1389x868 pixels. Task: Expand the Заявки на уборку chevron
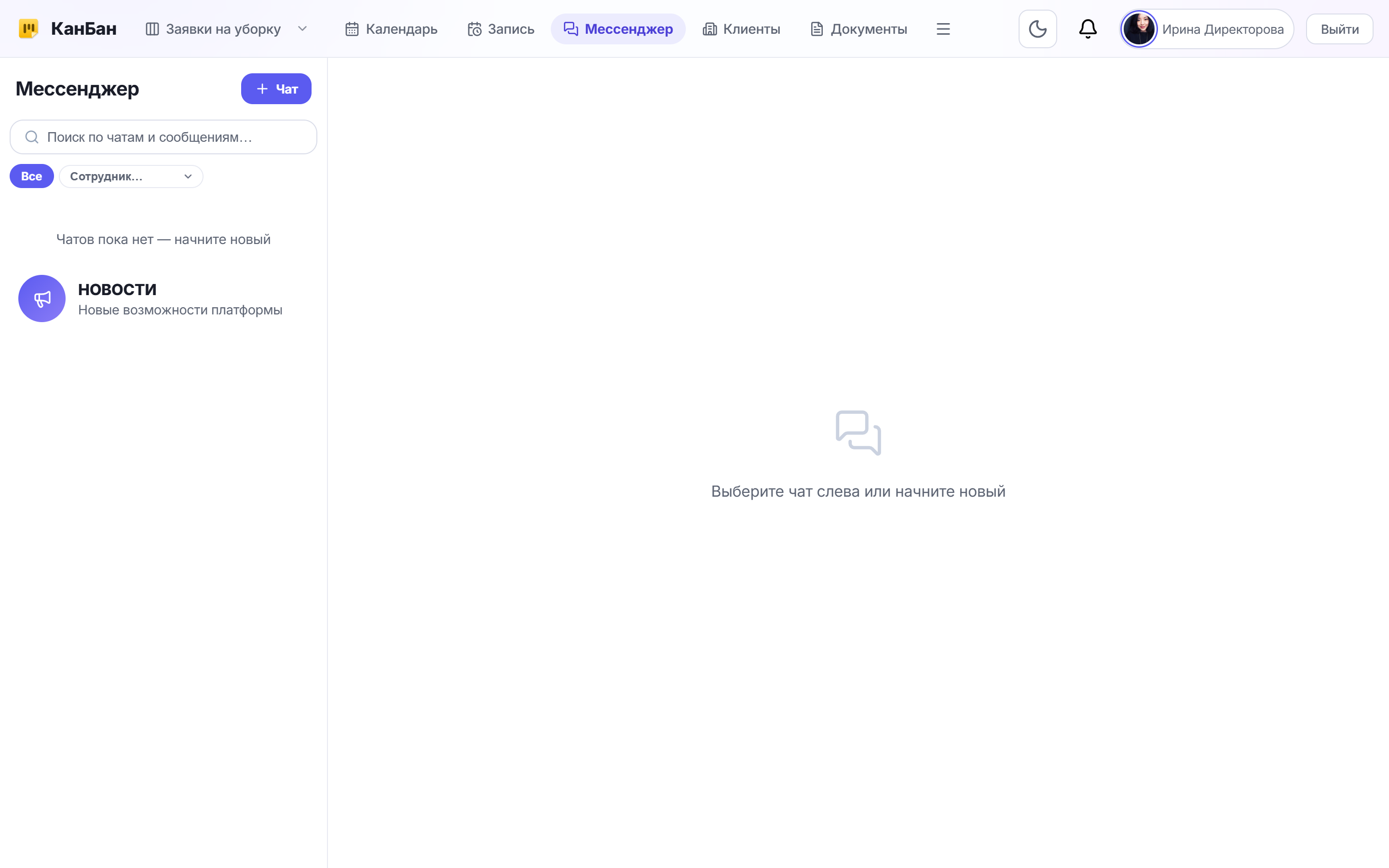pos(302,29)
